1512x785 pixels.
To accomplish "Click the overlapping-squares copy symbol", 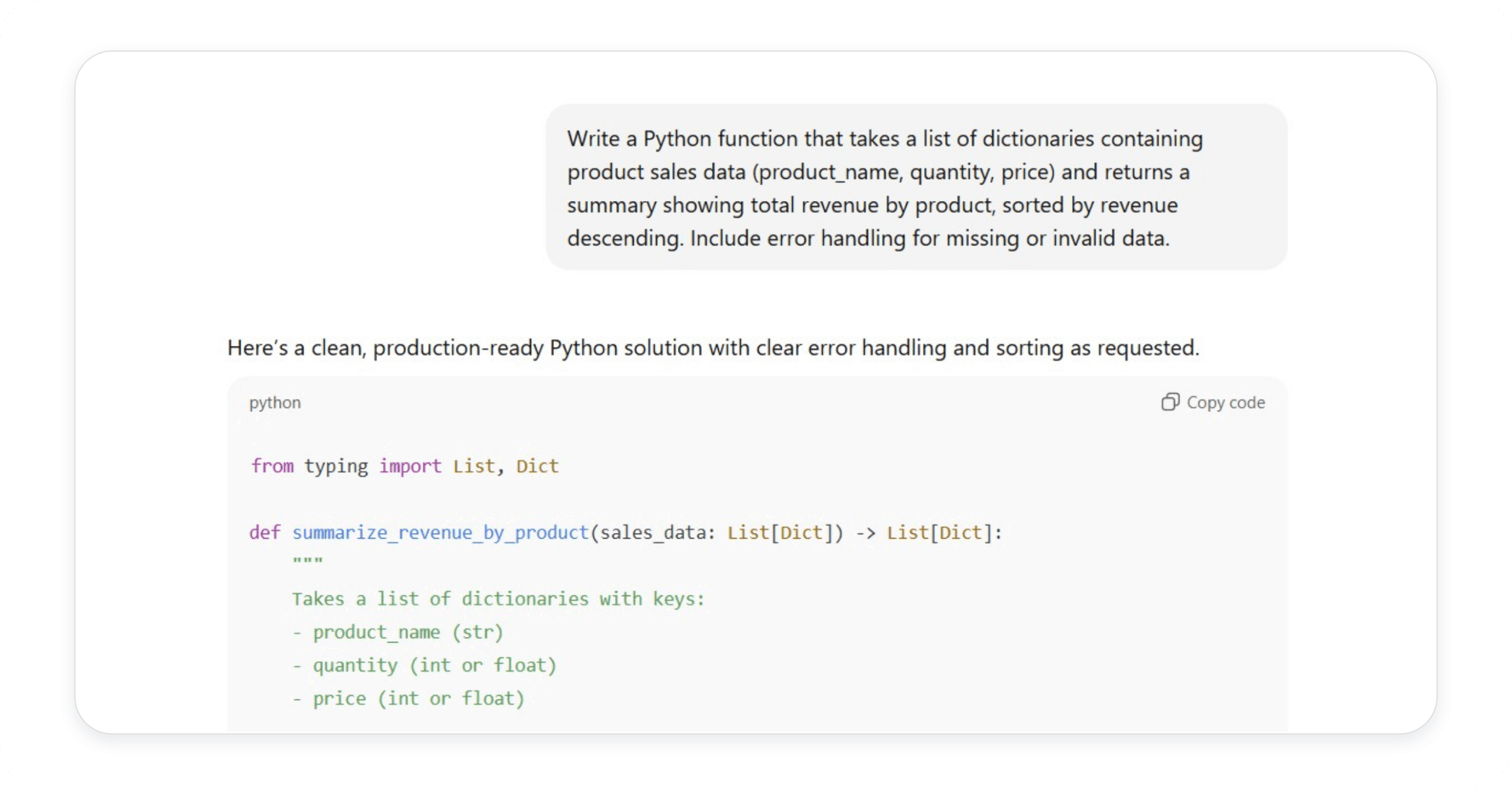I will point(1171,401).
